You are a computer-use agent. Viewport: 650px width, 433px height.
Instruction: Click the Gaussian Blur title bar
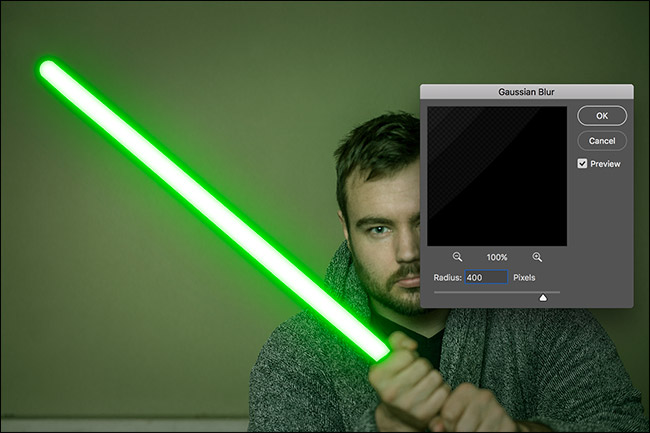526,92
